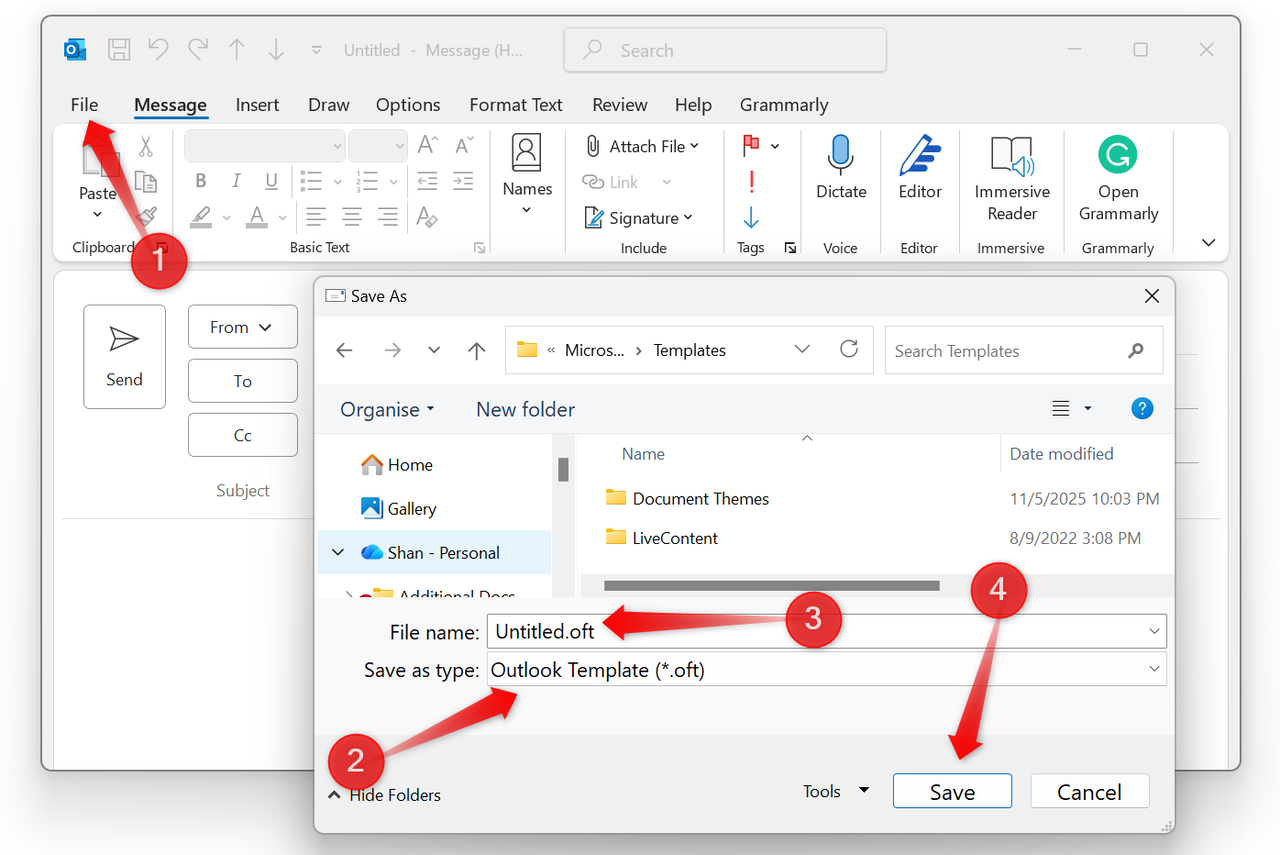Expand the Tools dropdown in Save dialog
The height and width of the screenshot is (855, 1280).
pos(834,790)
